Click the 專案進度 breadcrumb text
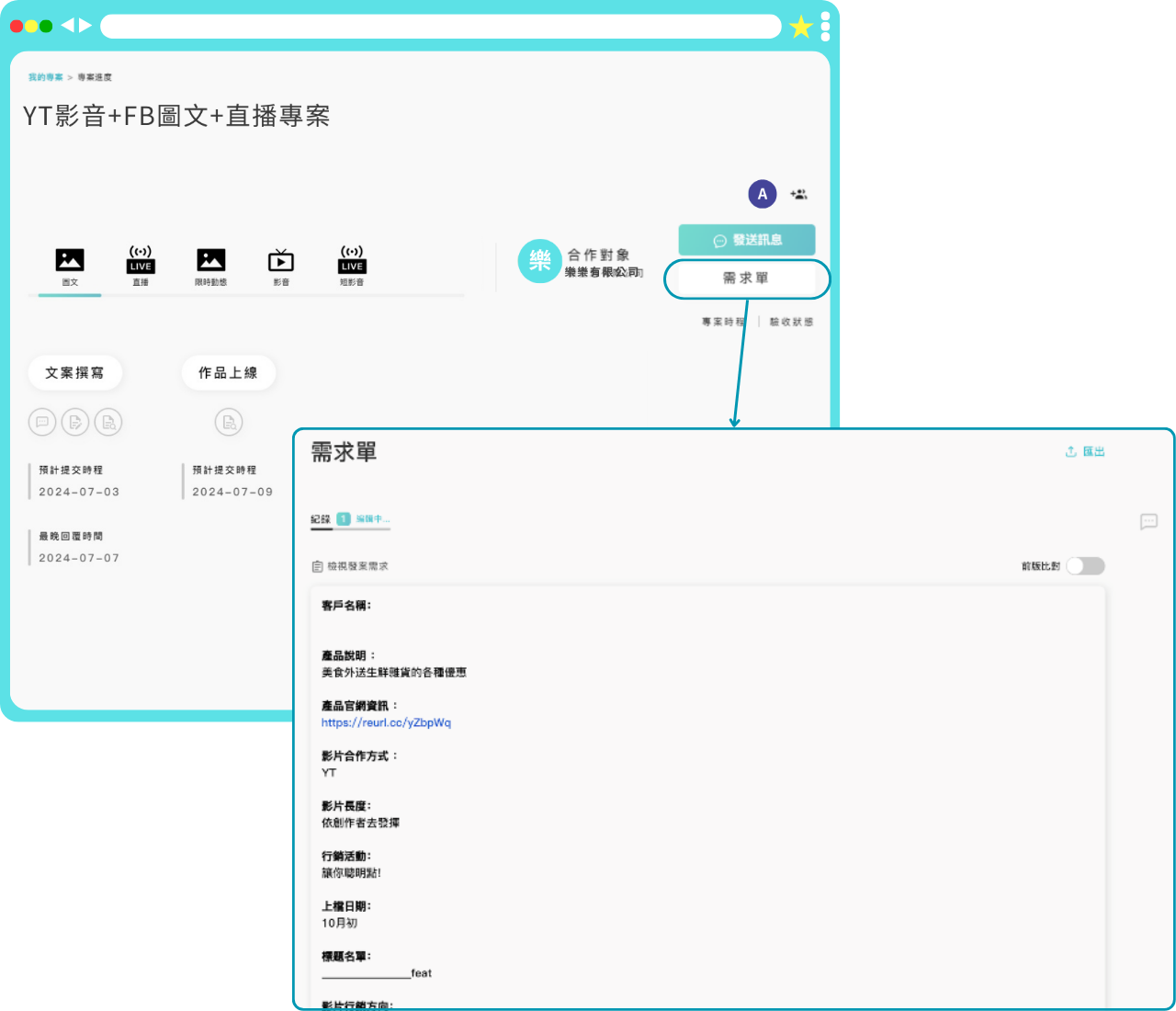This screenshot has width=1176, height=1011. click(x=95, y=77)
